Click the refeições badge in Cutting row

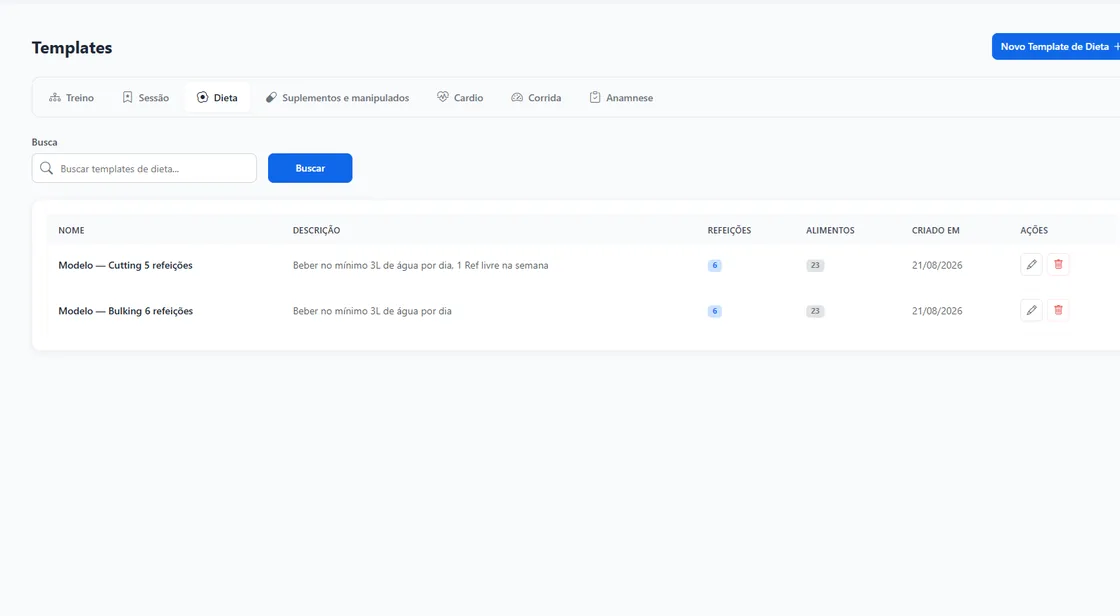[x=714, y=265]
